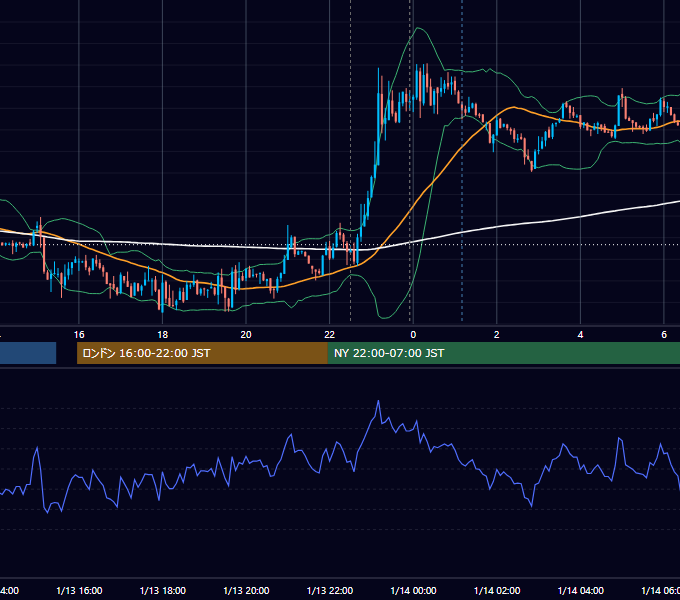This screenshot has width=680, height=600.
Task: Click the hour label 22 on upper axis
Action: coord(330,335)
